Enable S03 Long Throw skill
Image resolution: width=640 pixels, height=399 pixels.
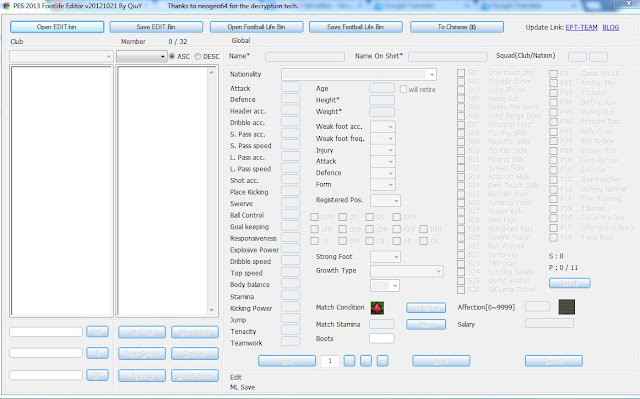click(x=461, y=90)
